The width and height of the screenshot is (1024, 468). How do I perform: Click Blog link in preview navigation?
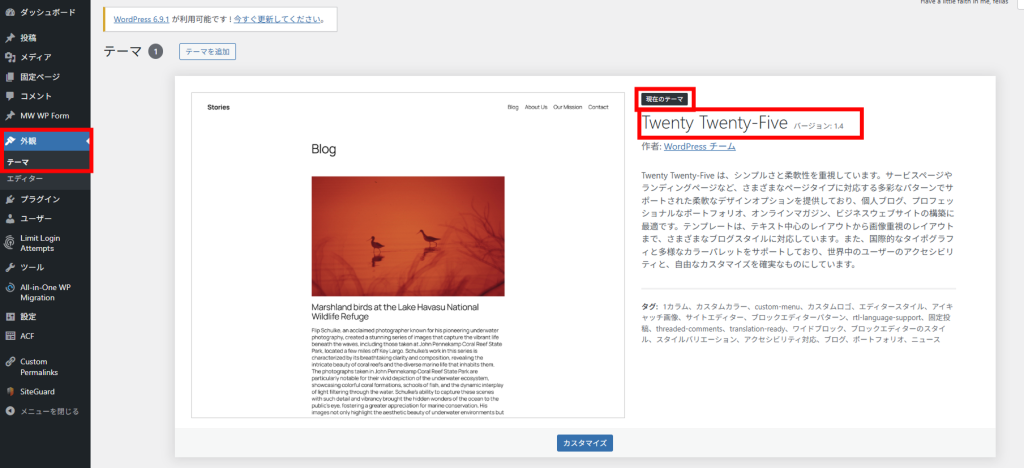click(513, 107)
